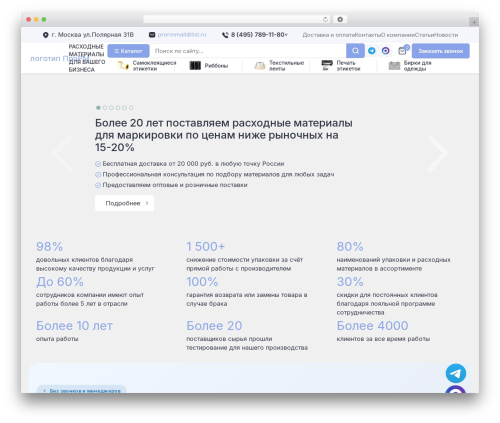
Task: Open the Новости menu link
Action: tap(446, 35)
